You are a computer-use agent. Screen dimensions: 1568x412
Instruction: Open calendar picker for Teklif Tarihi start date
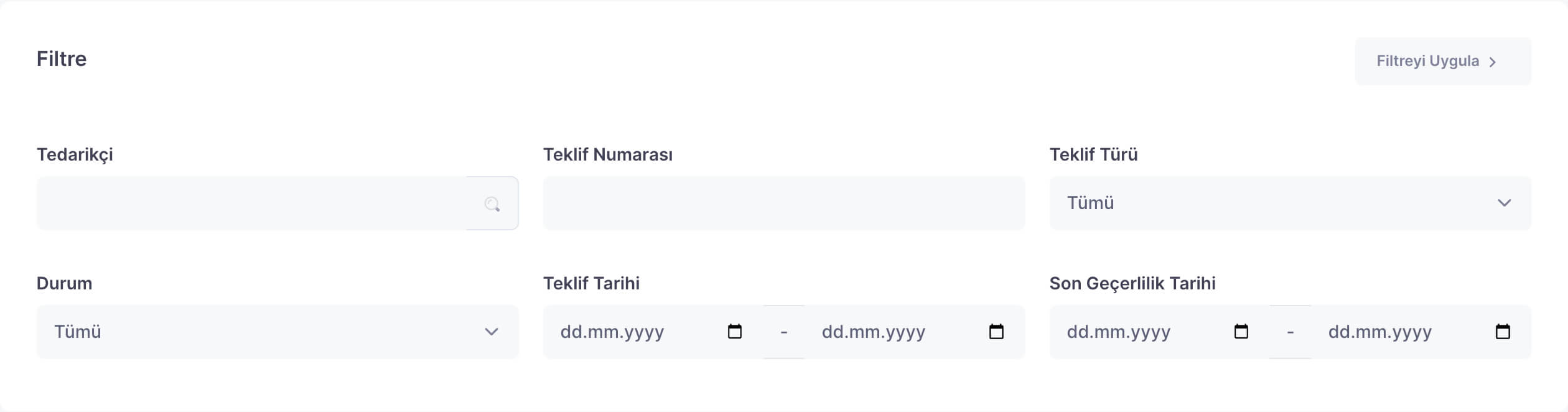734,332
